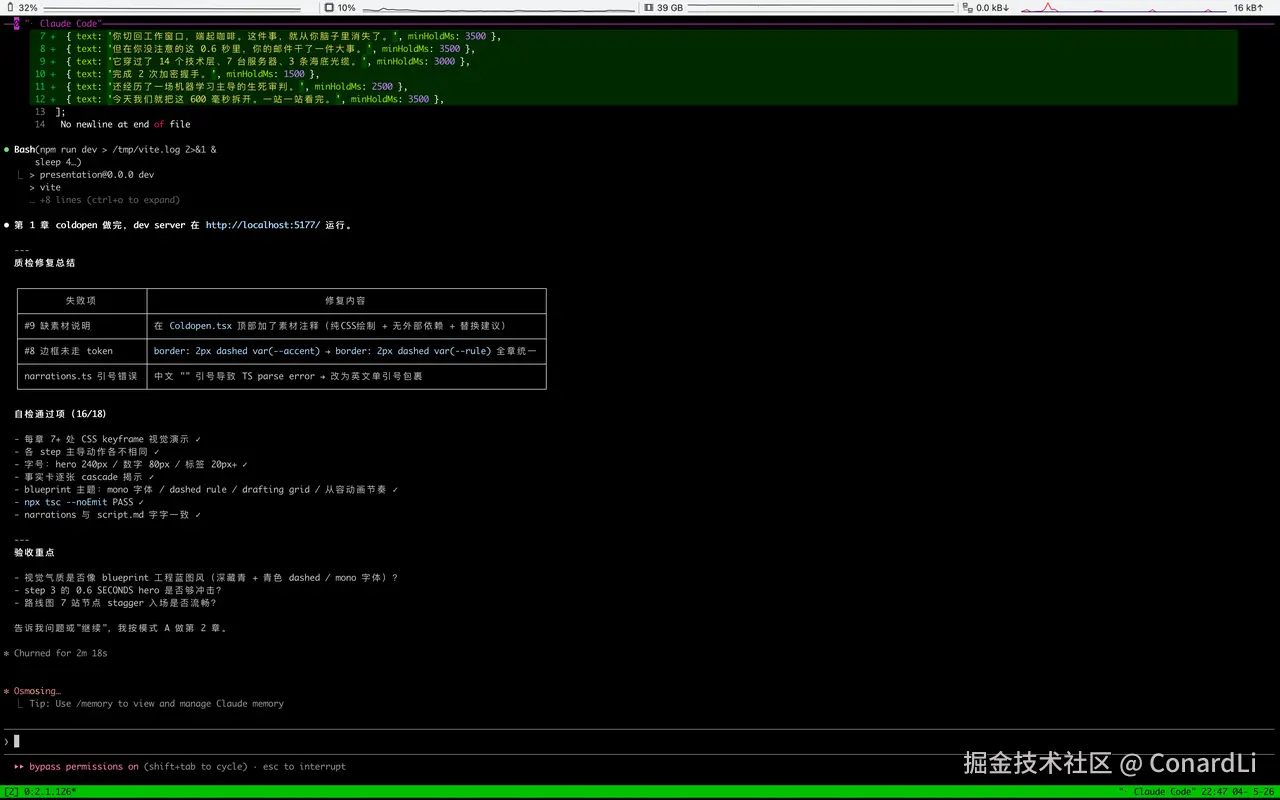Click diff line 7 starting '你切回工作窗口'

[x=636, y=36]
